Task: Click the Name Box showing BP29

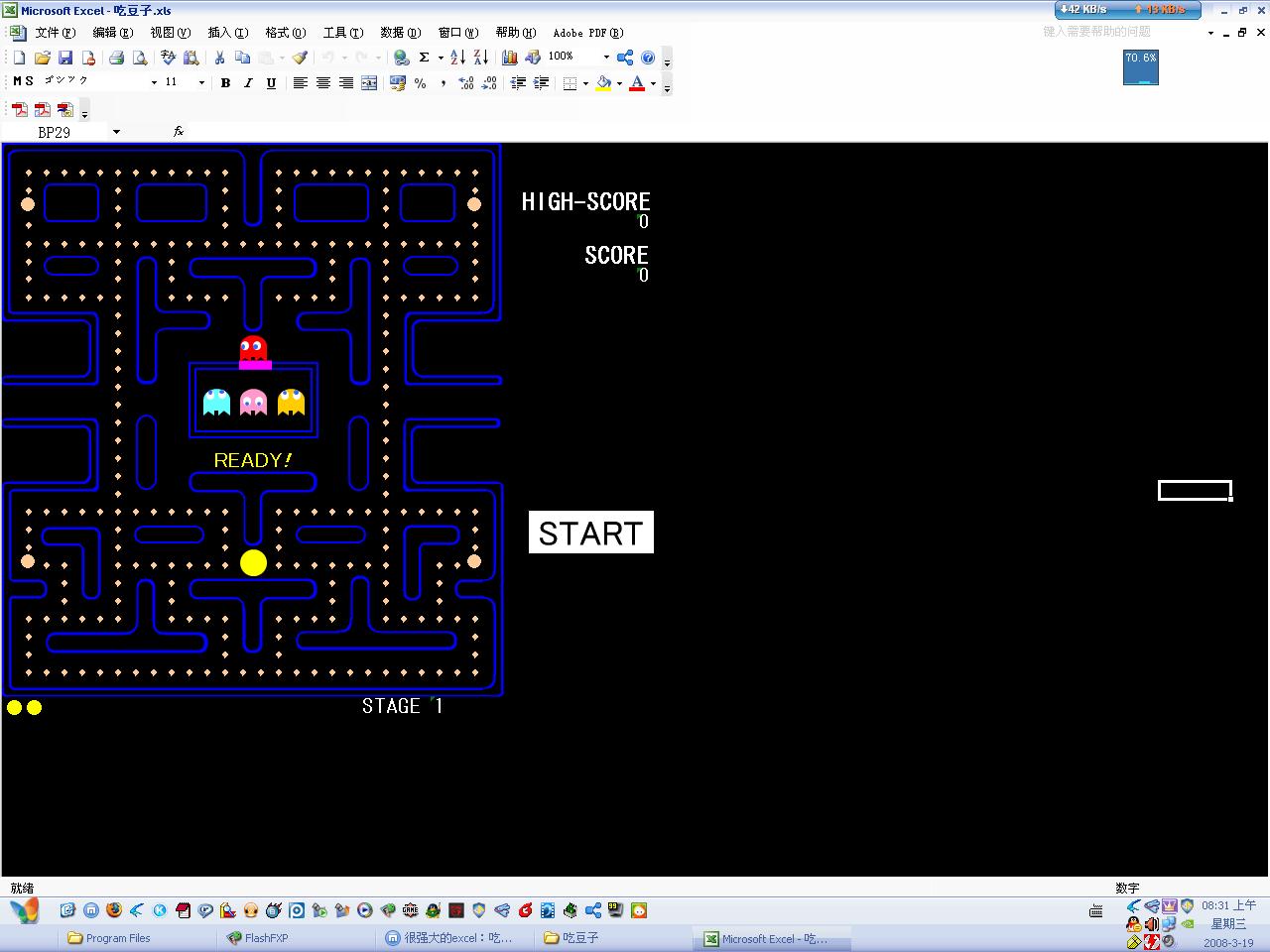Action: click(57, 132)
